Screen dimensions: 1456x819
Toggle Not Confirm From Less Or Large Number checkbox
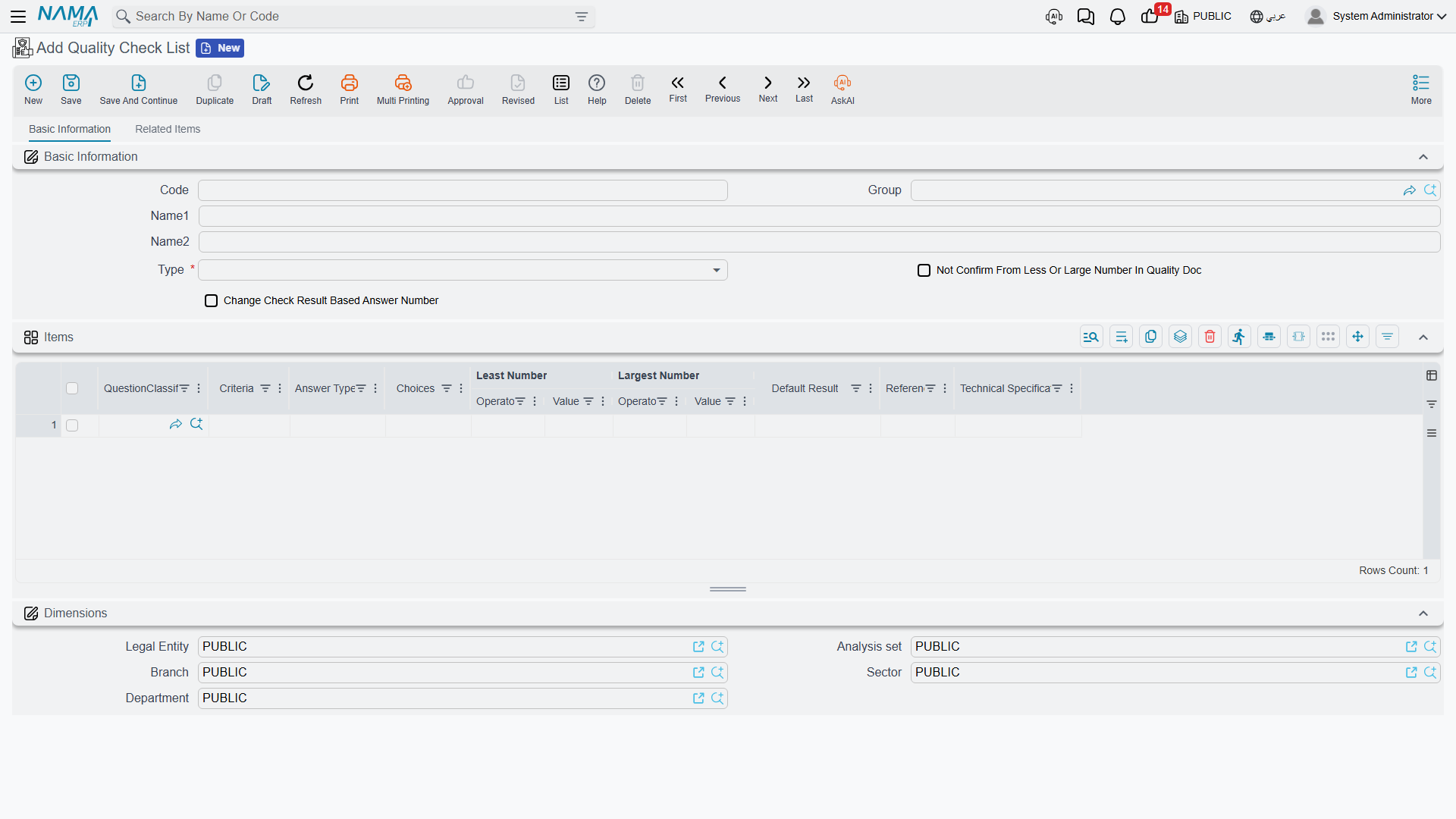[924, 271]
